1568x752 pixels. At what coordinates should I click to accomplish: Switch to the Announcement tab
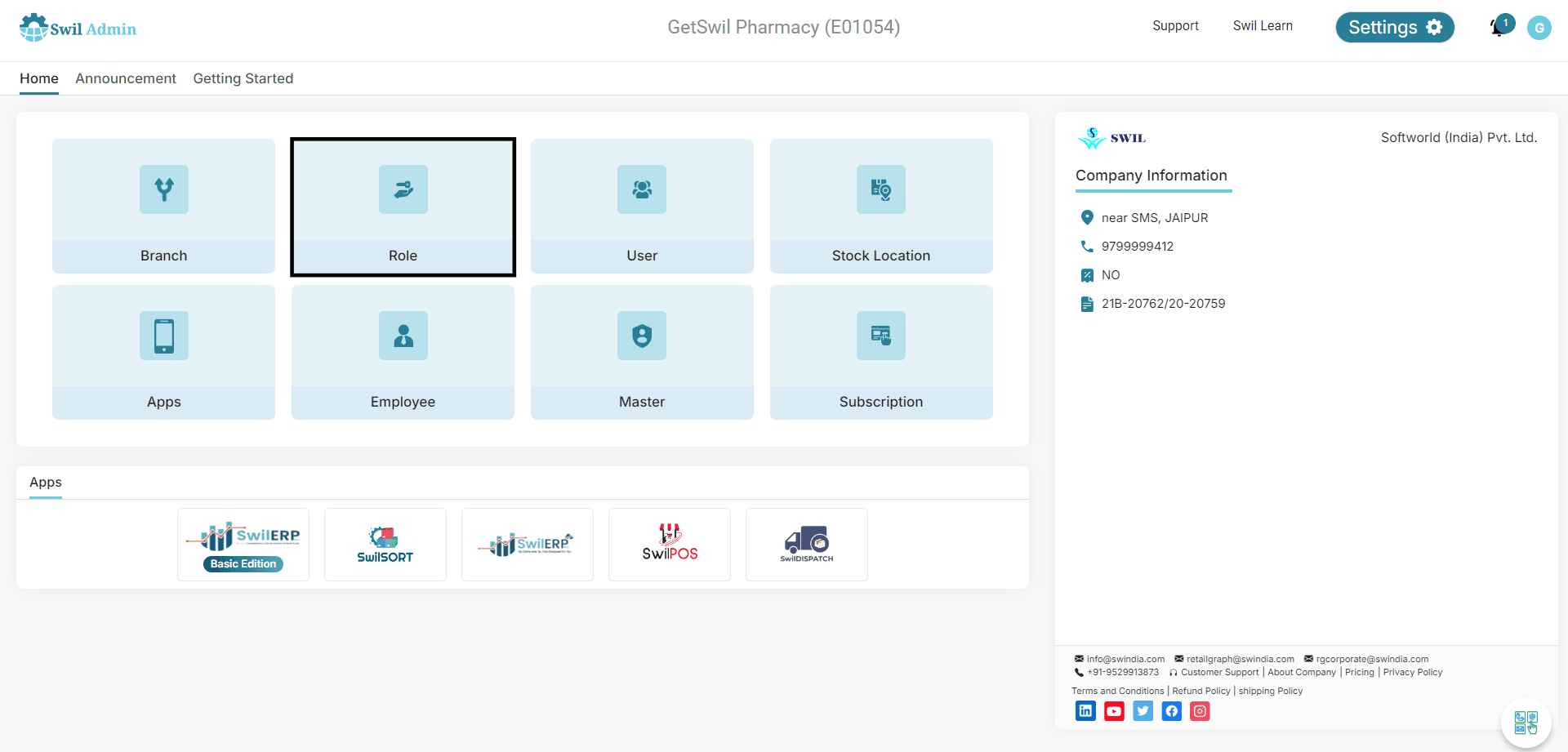tap(126, 78)
